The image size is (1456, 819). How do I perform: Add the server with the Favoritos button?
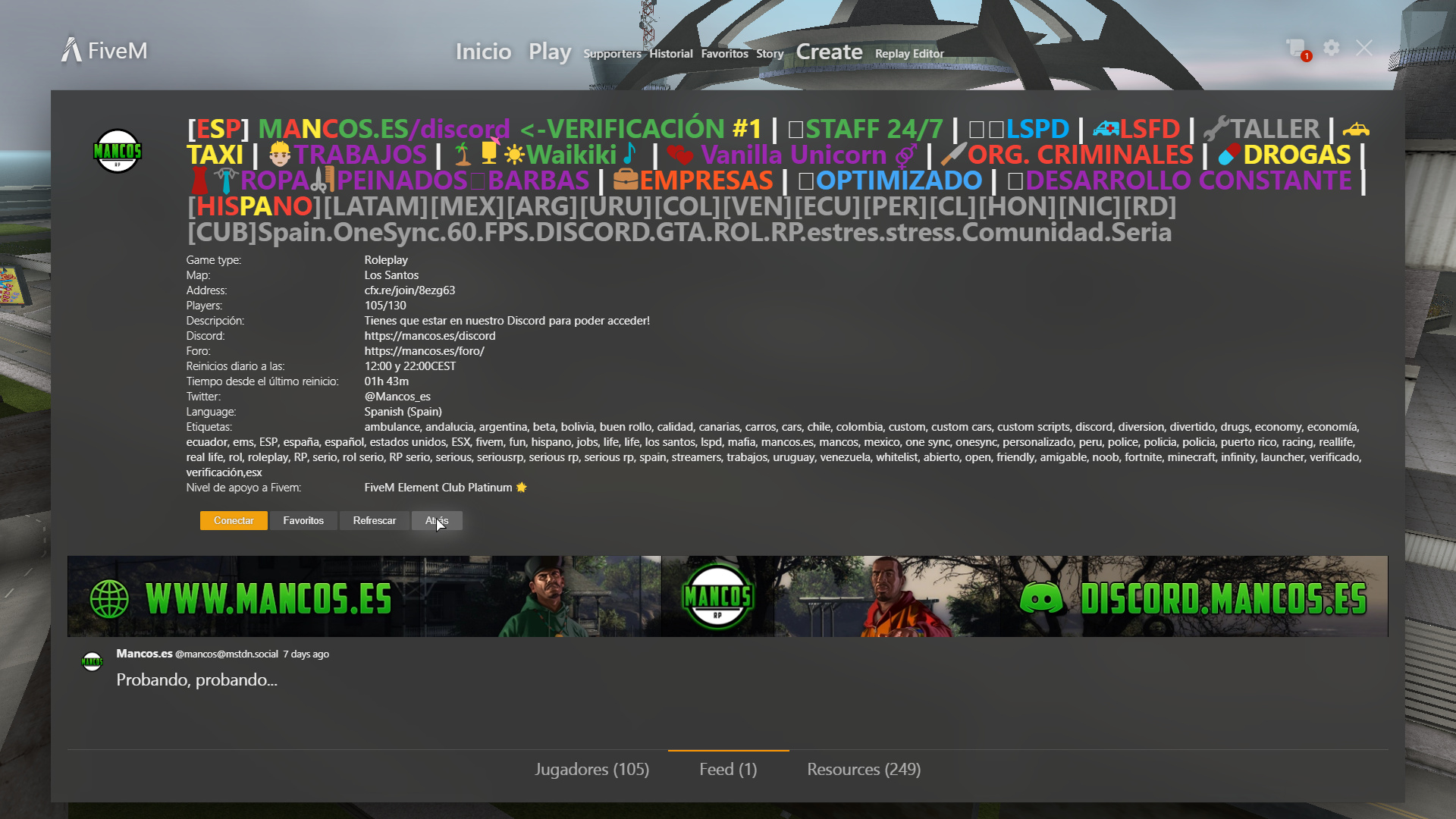[303, 520]
